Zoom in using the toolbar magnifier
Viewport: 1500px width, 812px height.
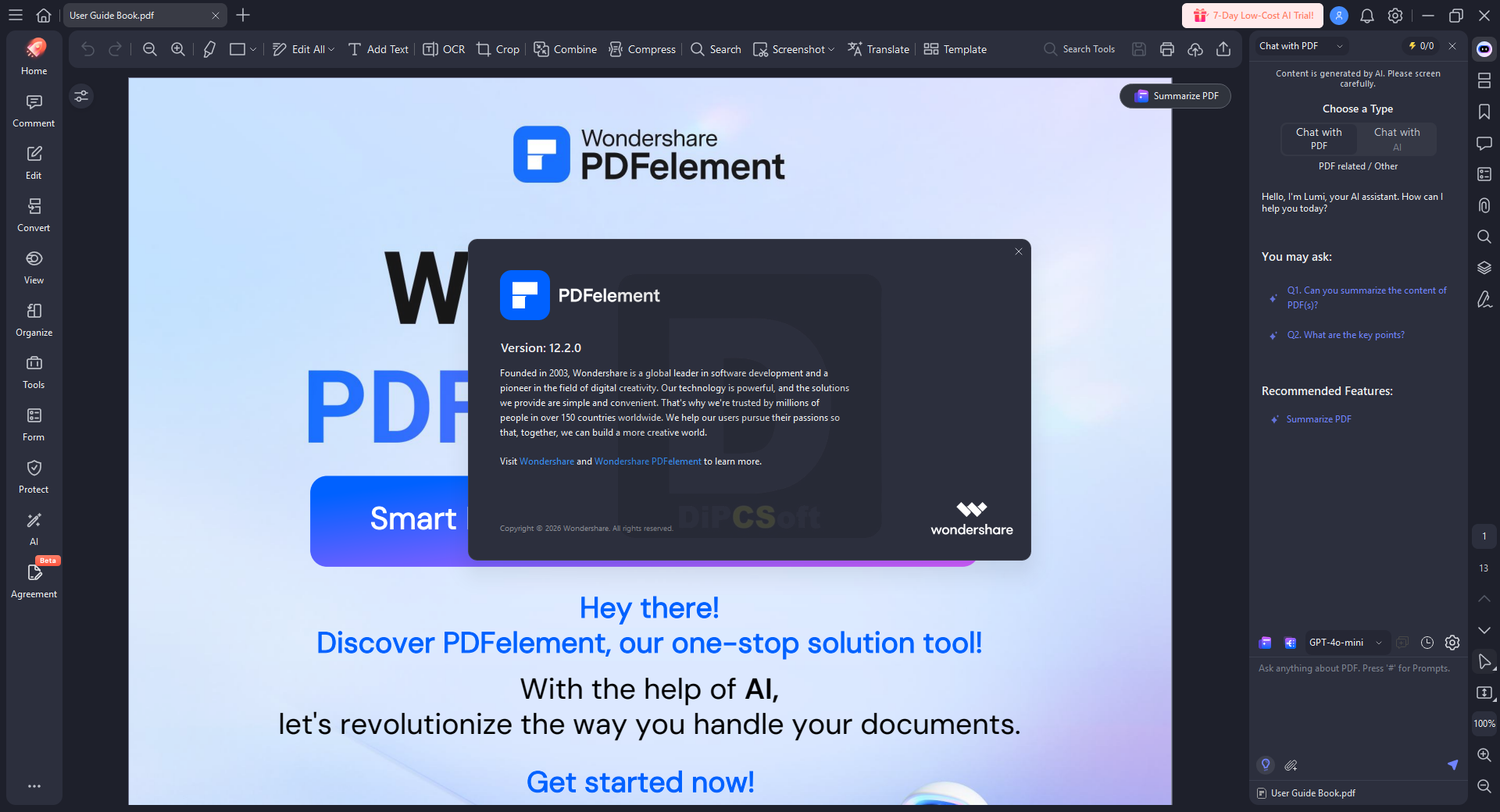[x=178, y=49]
